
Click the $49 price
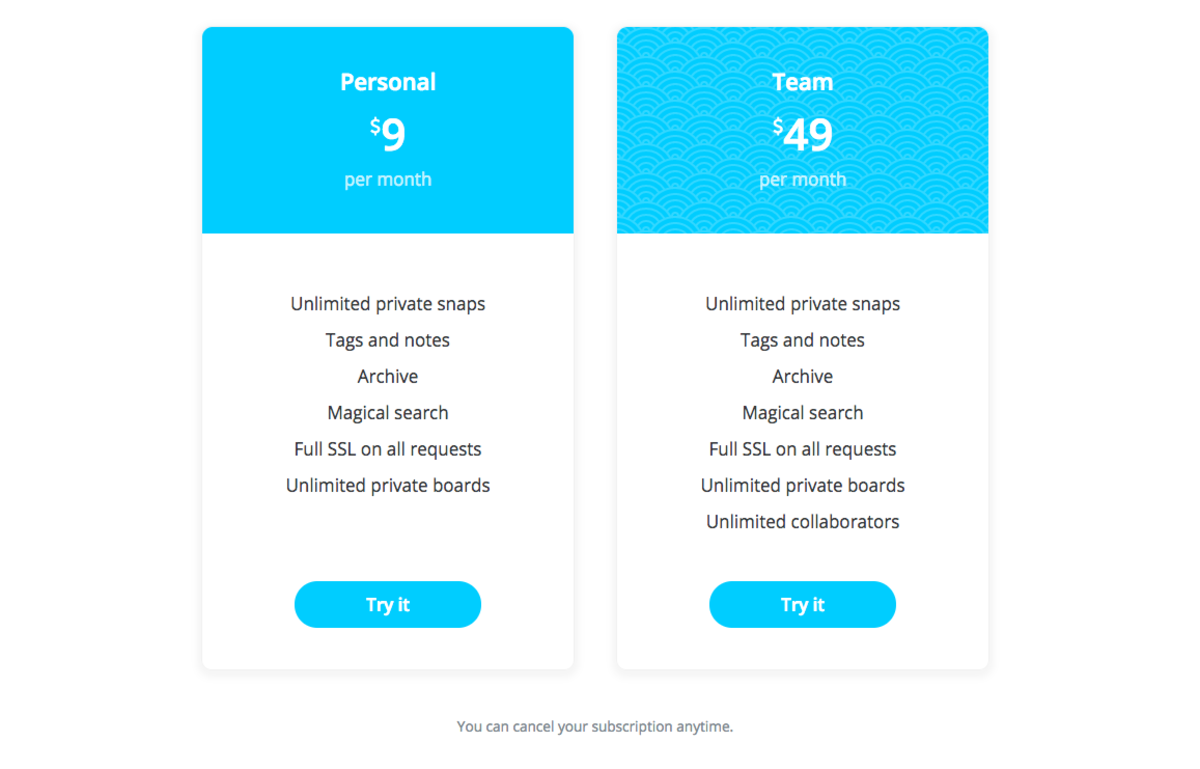(803, 134)
